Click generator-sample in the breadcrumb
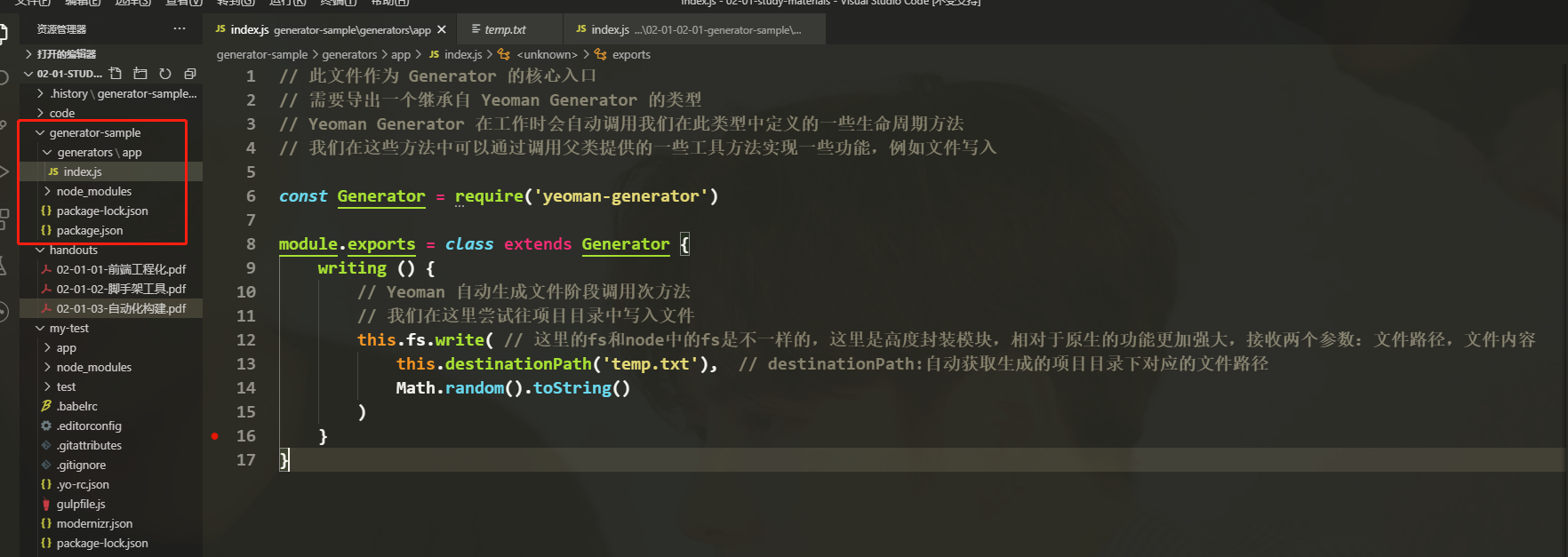The width and height of the screenshot is (1568, 557). tap(262, 54)
